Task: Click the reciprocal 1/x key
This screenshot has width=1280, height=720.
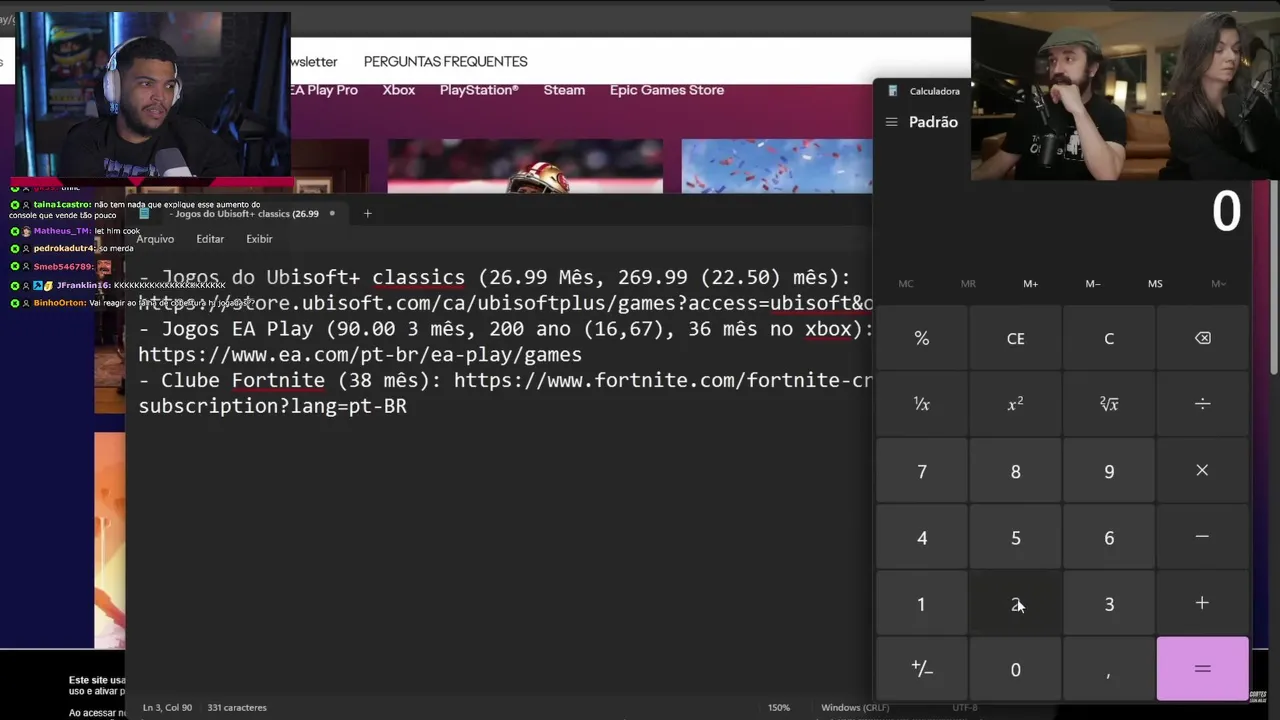Action: point(922,404)
